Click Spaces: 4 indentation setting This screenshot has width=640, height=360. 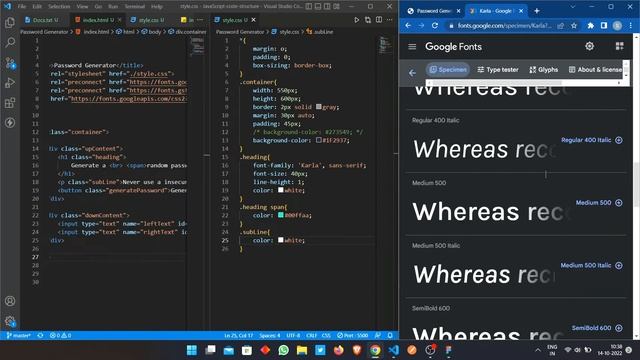pos(270,335)
